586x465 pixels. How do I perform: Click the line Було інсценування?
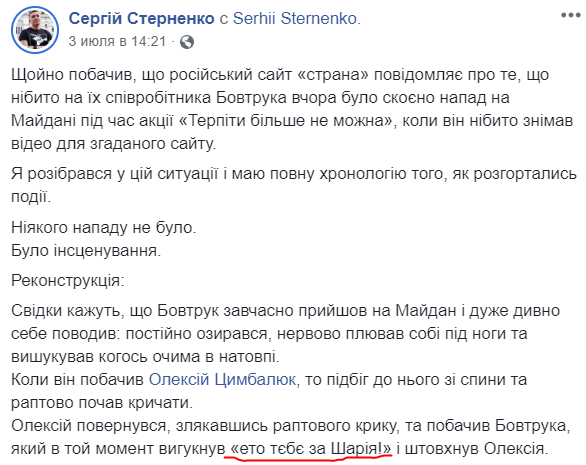[86, 250]
